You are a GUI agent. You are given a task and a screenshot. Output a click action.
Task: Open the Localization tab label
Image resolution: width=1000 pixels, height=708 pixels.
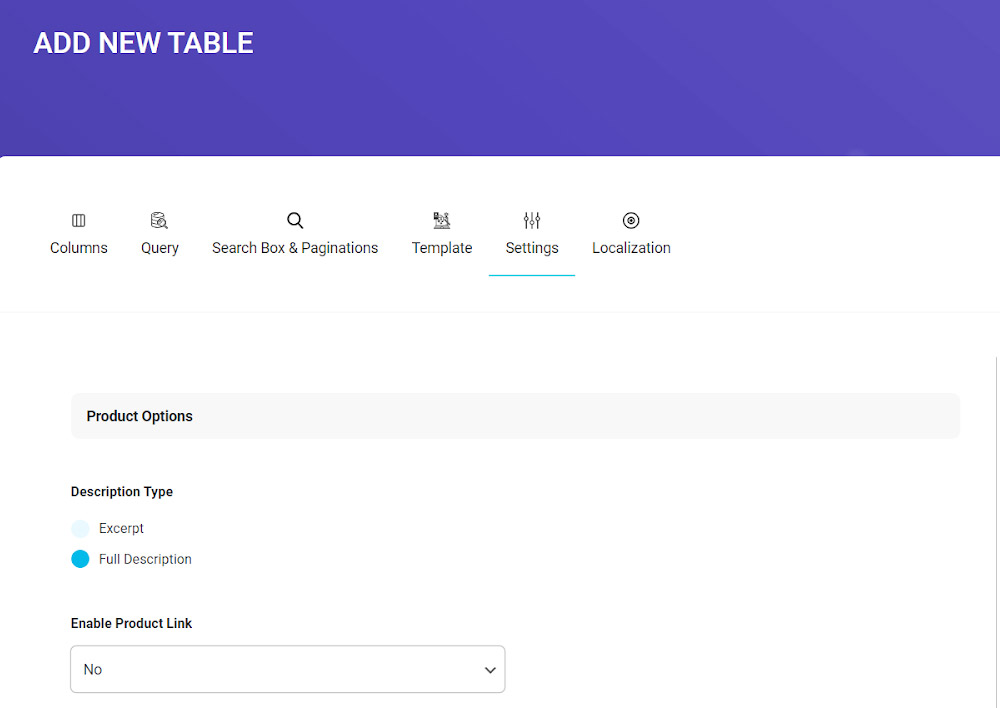coord(631,248)
